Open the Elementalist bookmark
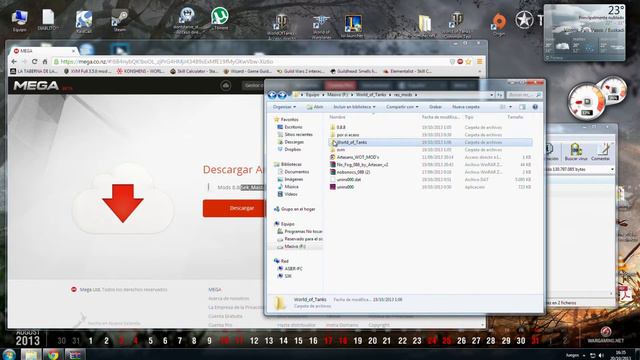The width and height of the screenshot is (640, 360). (407, 71)
